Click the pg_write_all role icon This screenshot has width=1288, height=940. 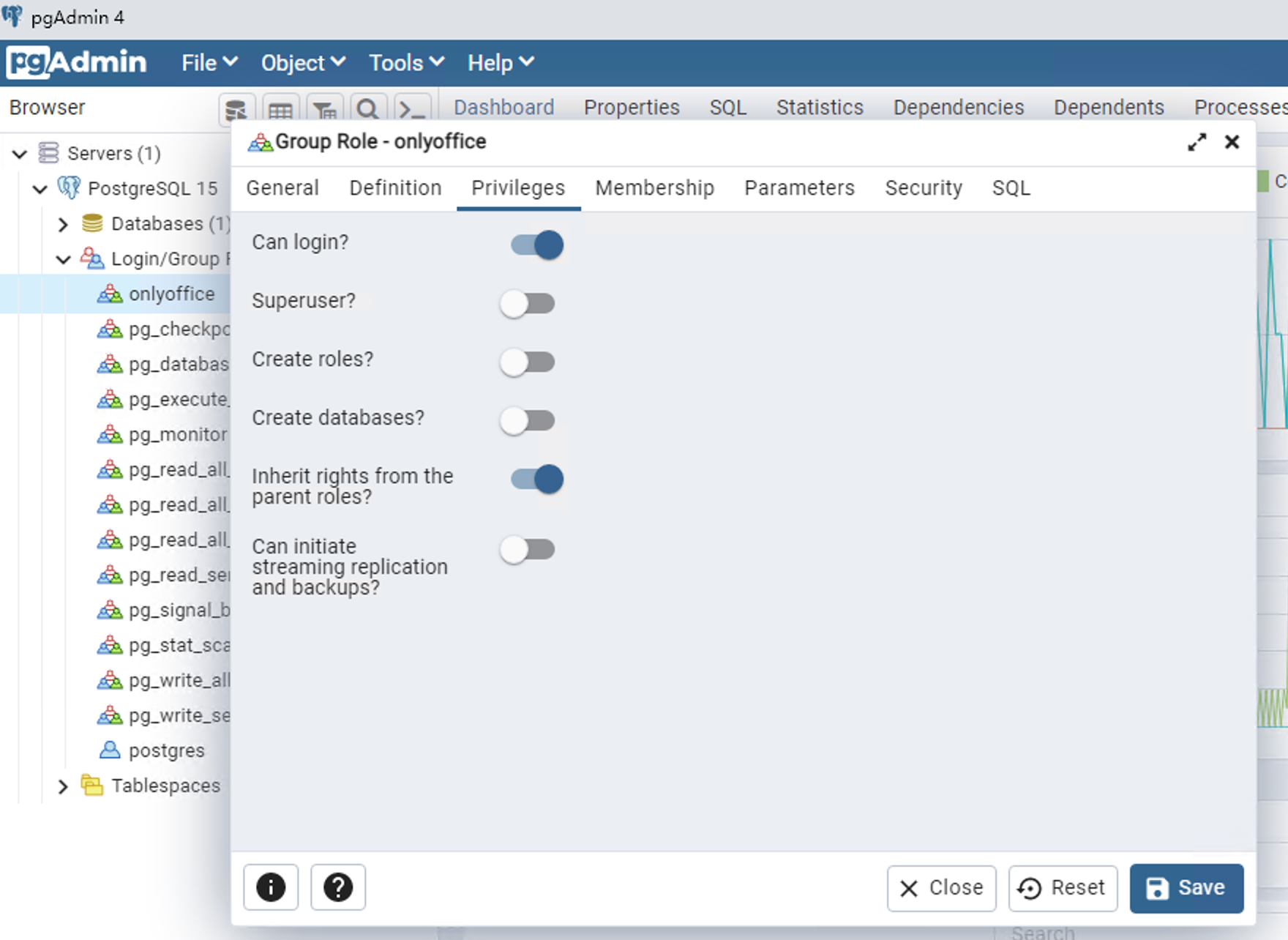[110, 680]
